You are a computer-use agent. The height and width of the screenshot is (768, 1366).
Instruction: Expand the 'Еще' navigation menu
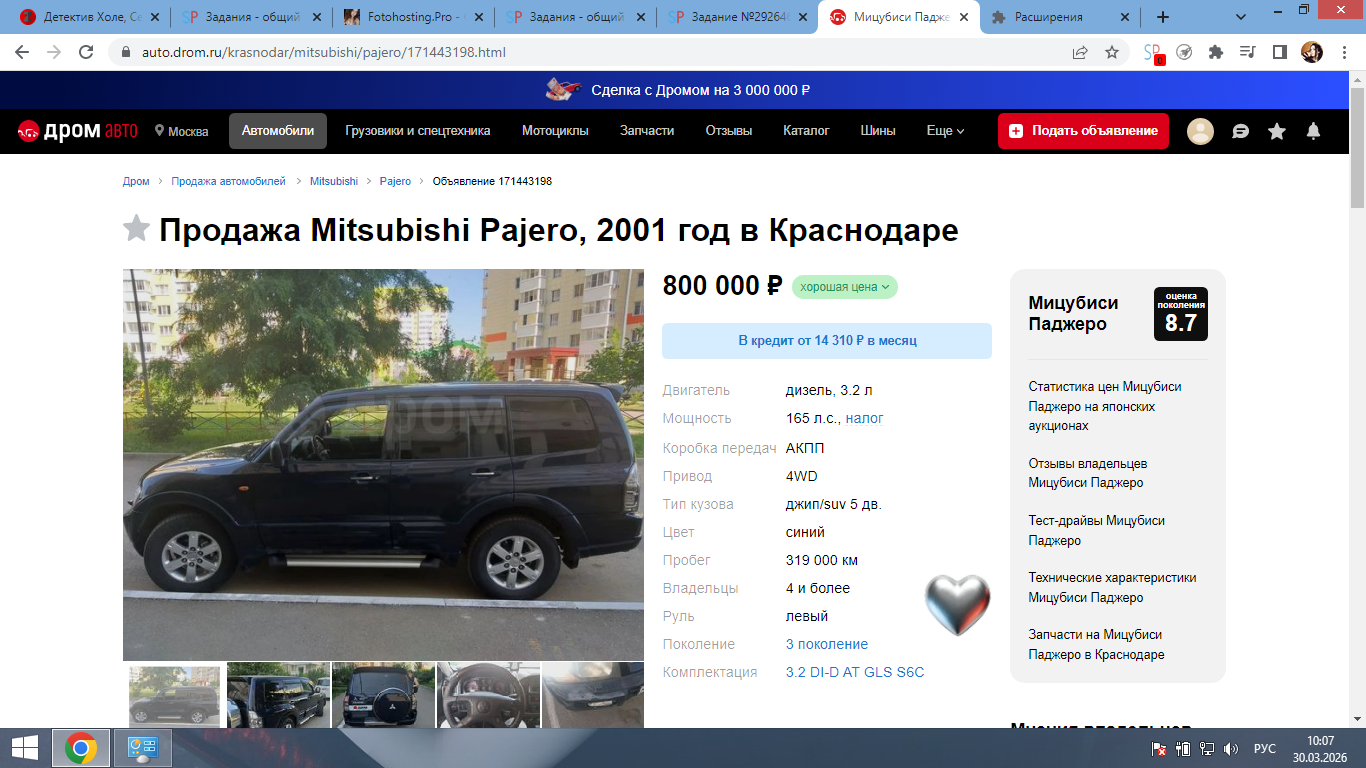point(945,131)
